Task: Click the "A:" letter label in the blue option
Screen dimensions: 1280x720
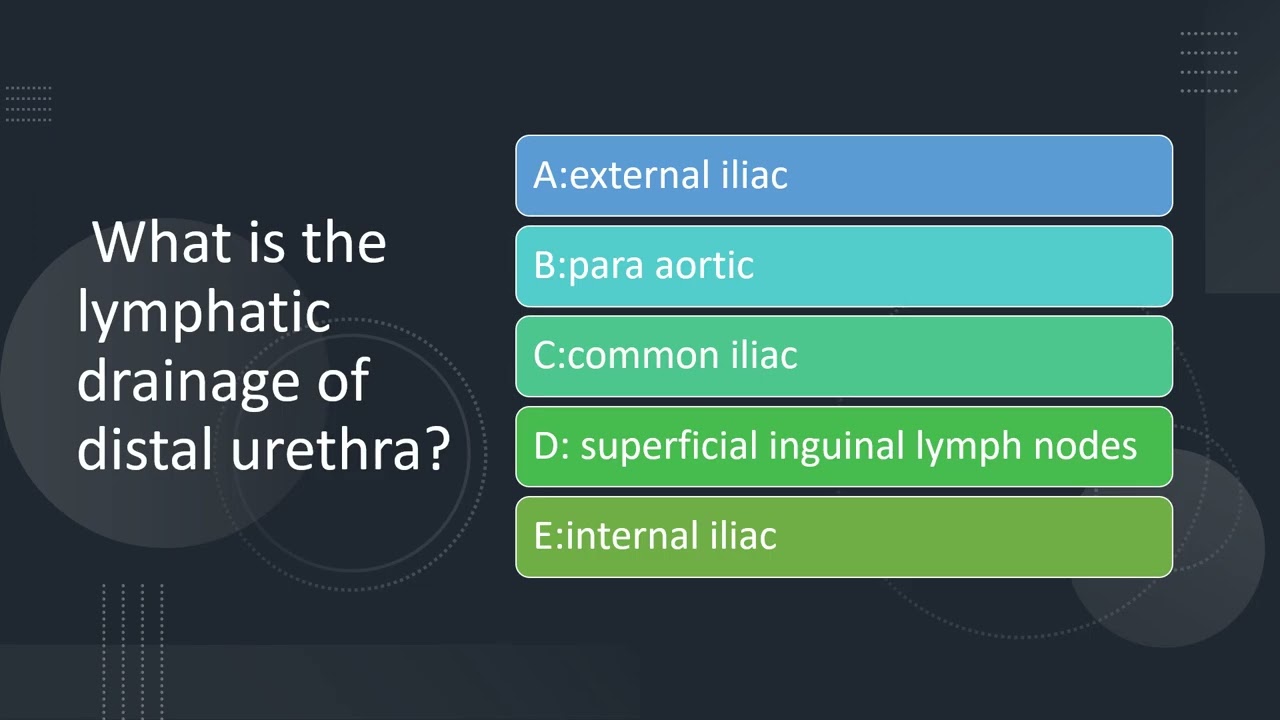Action: (550, 176)
